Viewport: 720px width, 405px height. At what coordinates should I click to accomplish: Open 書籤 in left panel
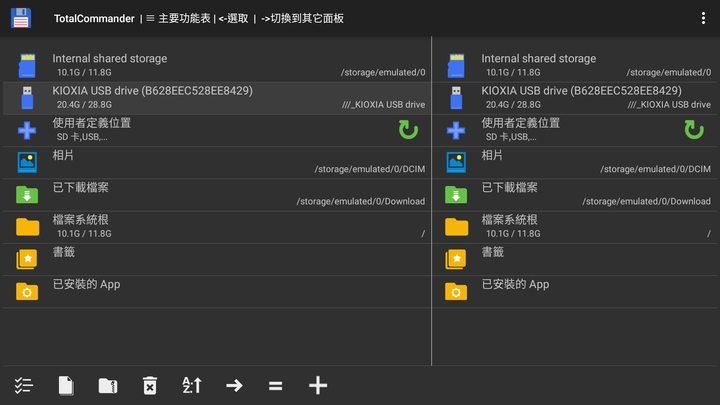(x=217, y=259)
